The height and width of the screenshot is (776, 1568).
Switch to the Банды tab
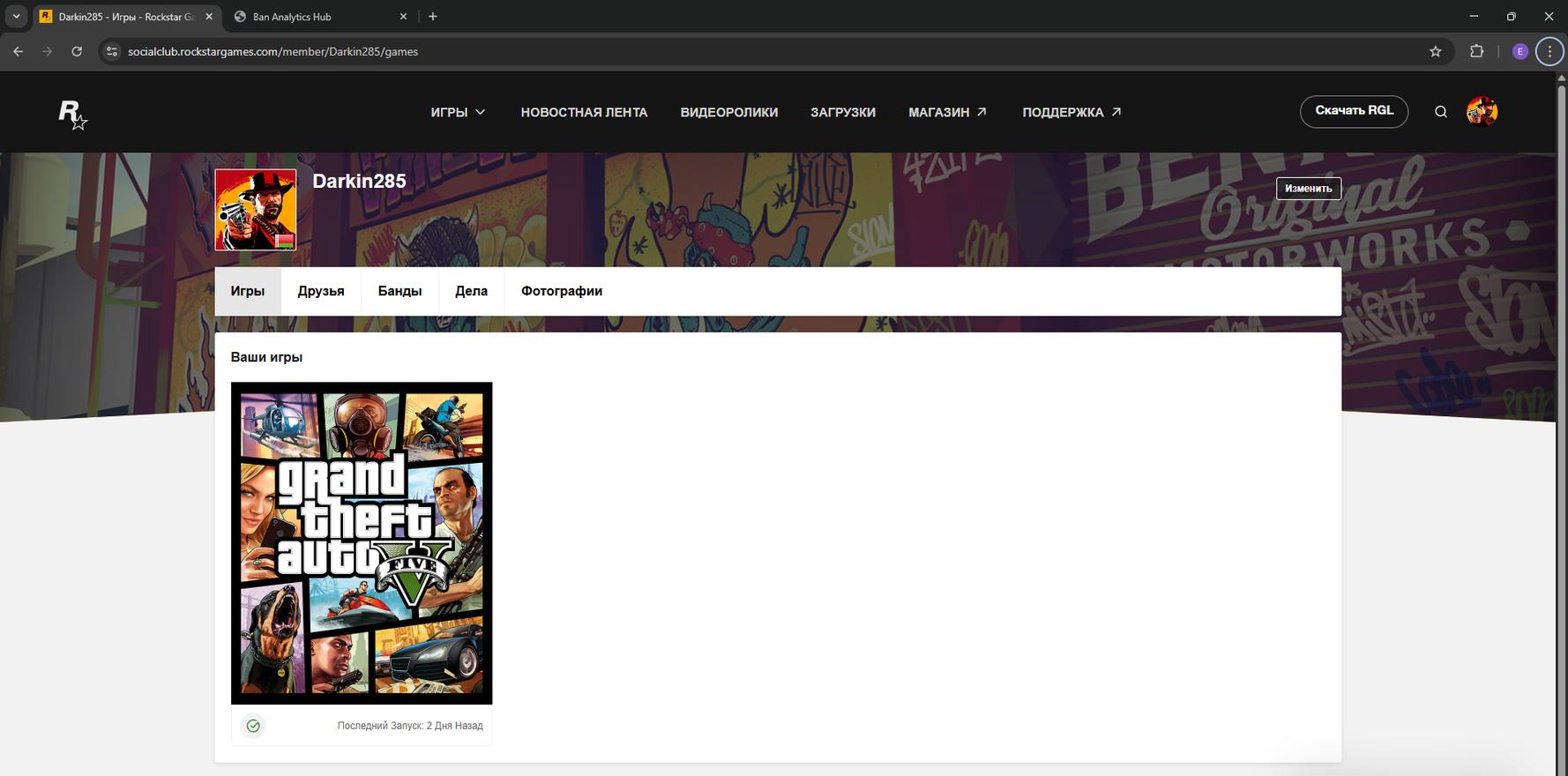pos(399,291)
